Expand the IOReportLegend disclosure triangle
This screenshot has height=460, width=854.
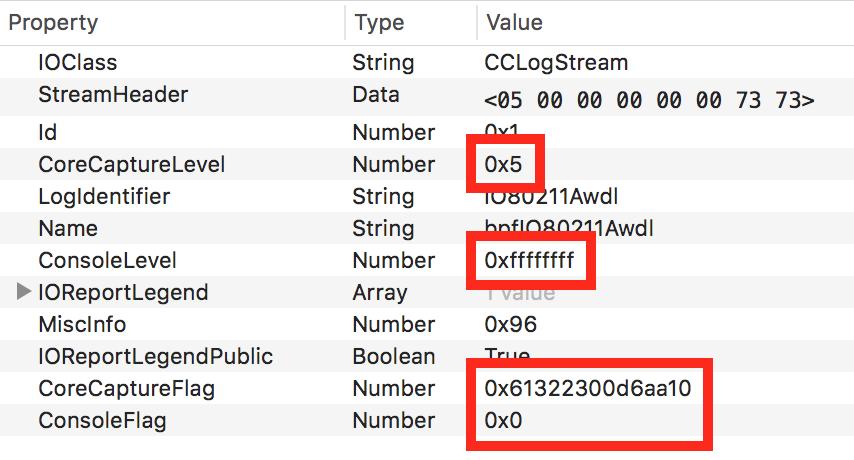coord(23,293)
